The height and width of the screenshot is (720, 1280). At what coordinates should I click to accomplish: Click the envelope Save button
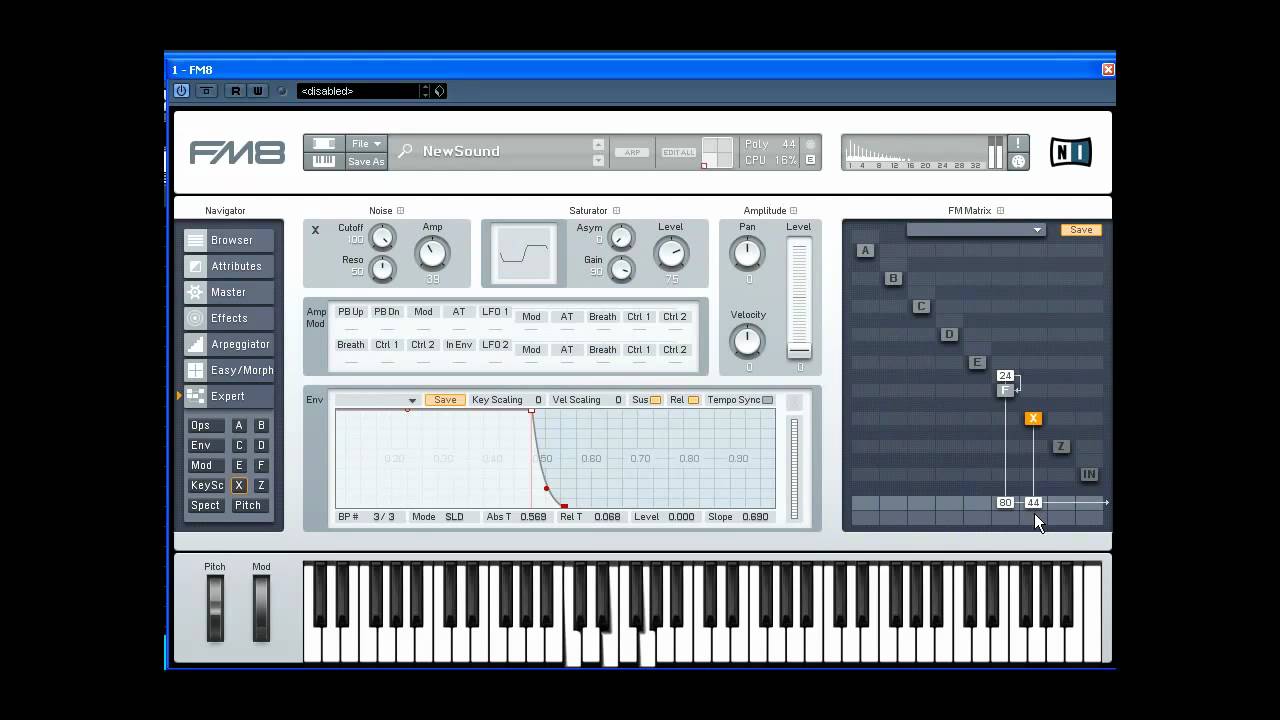point(445,400)
